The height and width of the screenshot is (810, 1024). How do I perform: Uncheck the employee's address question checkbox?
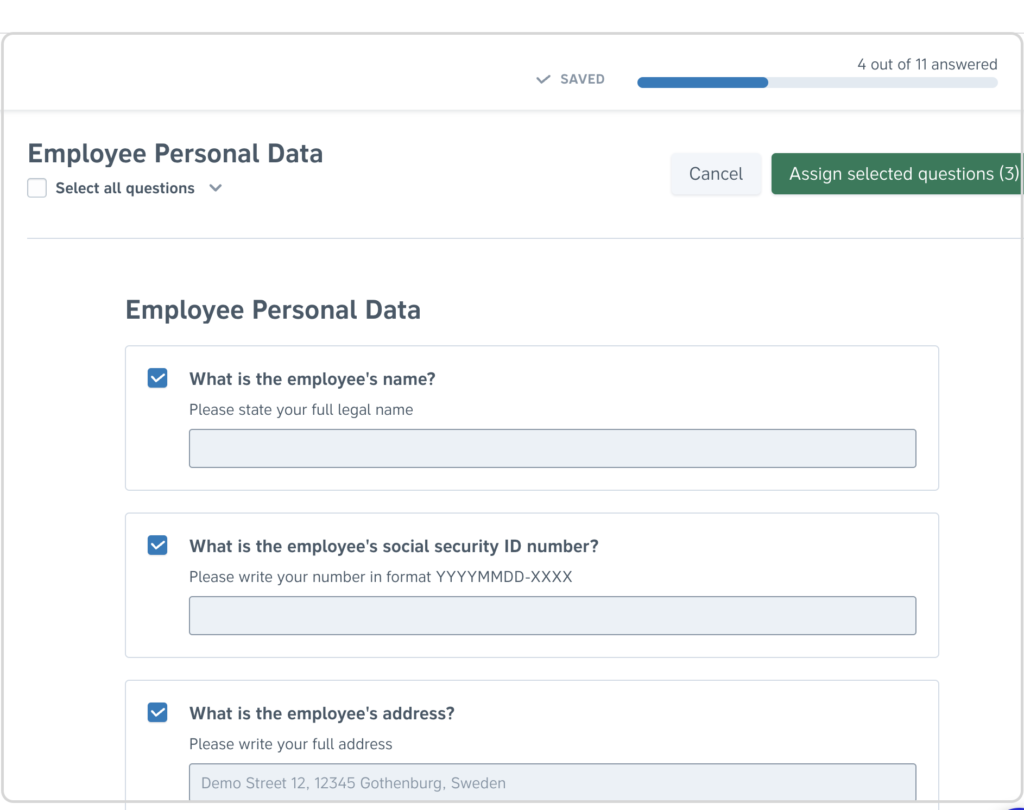click(x=157, y=713)
